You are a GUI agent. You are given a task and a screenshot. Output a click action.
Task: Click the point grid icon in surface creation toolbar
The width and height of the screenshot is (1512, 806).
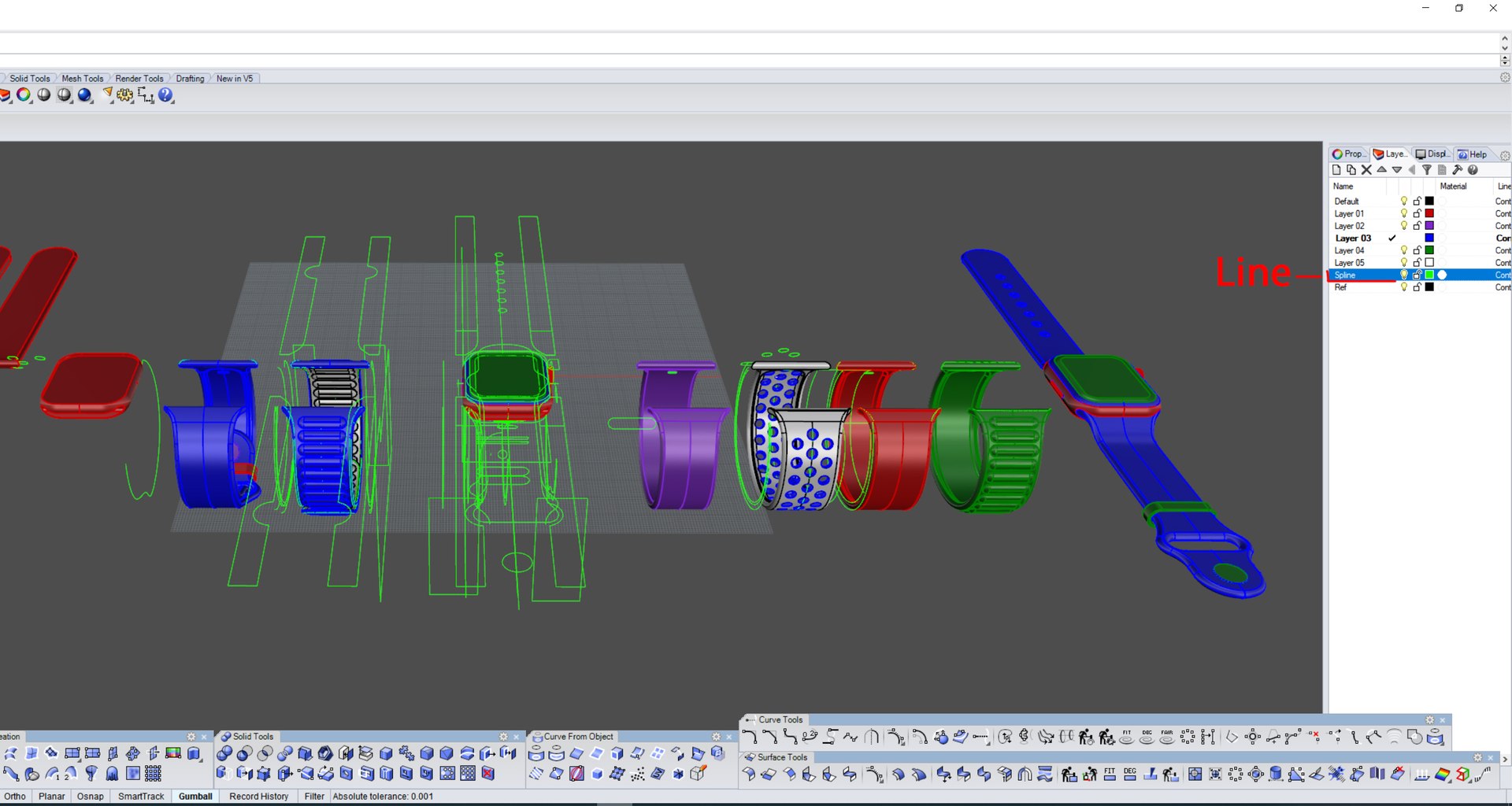click(154, 774)
